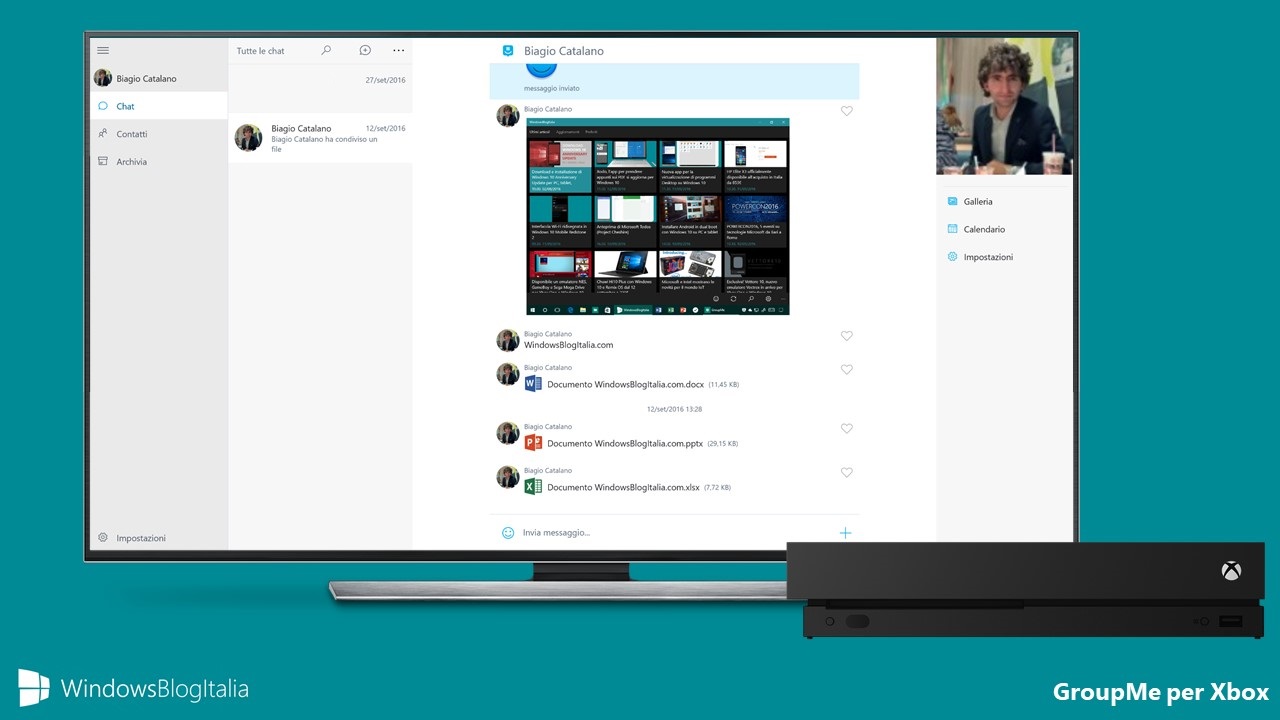This screenshot has height=720, width=1280.
Task: Like the xlsx document message
Action: pos(846,472)
